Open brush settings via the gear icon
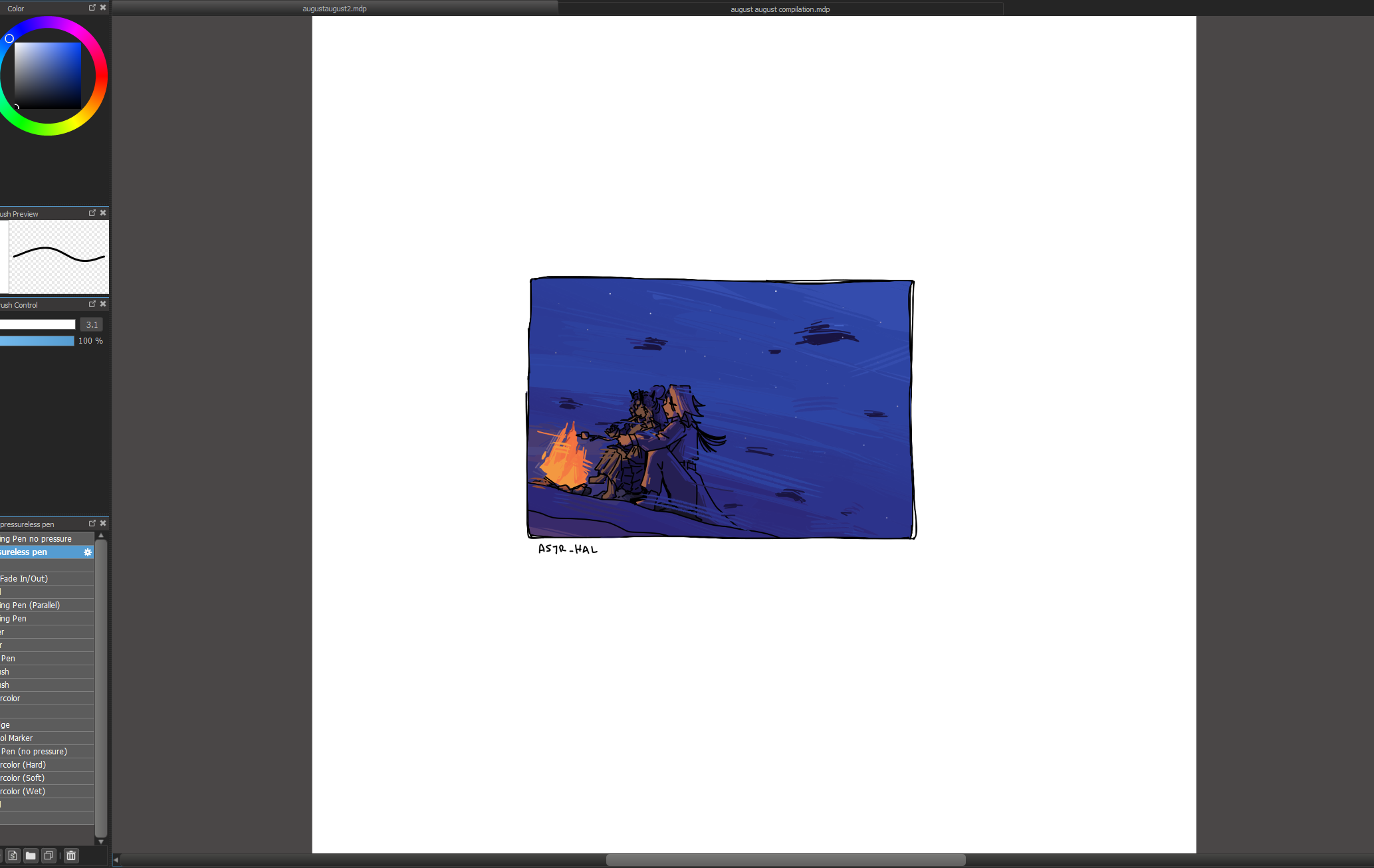The height and width of the screenshot is (868, 1374). [x=87, y=552]
